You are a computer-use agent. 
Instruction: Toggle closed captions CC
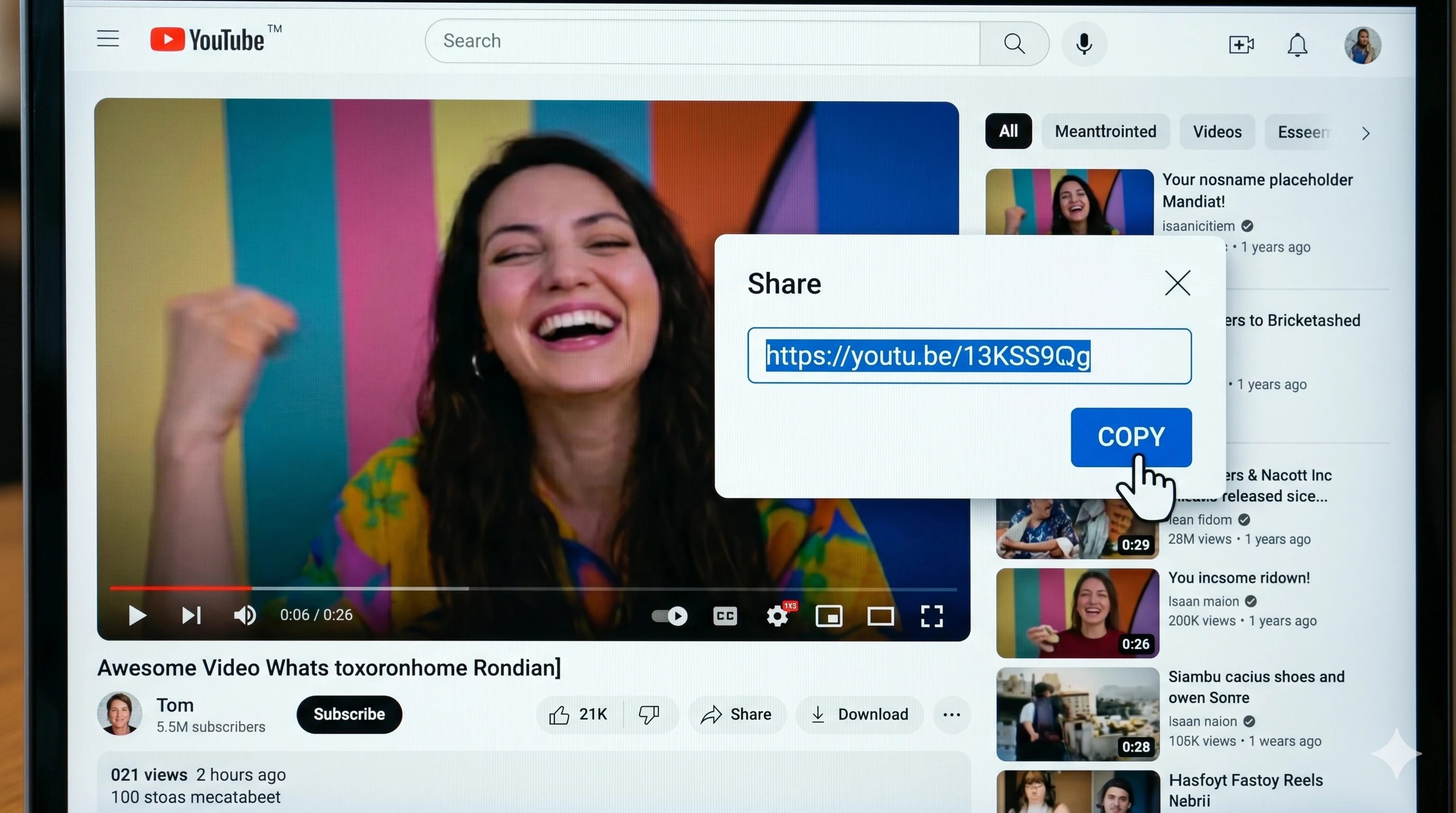click(725, 616)
